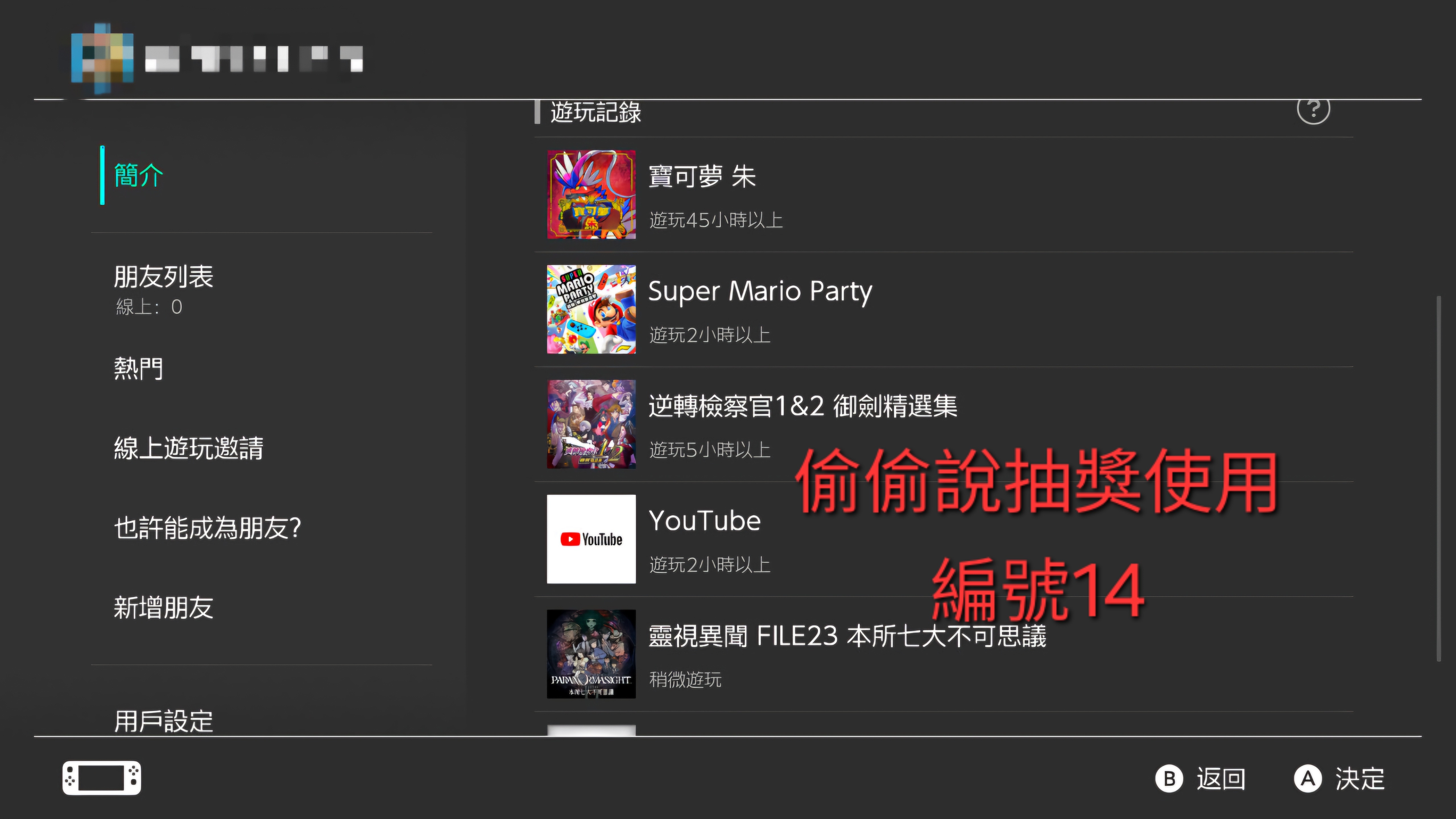Select the Super Mario Party cover icon

(591, 309)
